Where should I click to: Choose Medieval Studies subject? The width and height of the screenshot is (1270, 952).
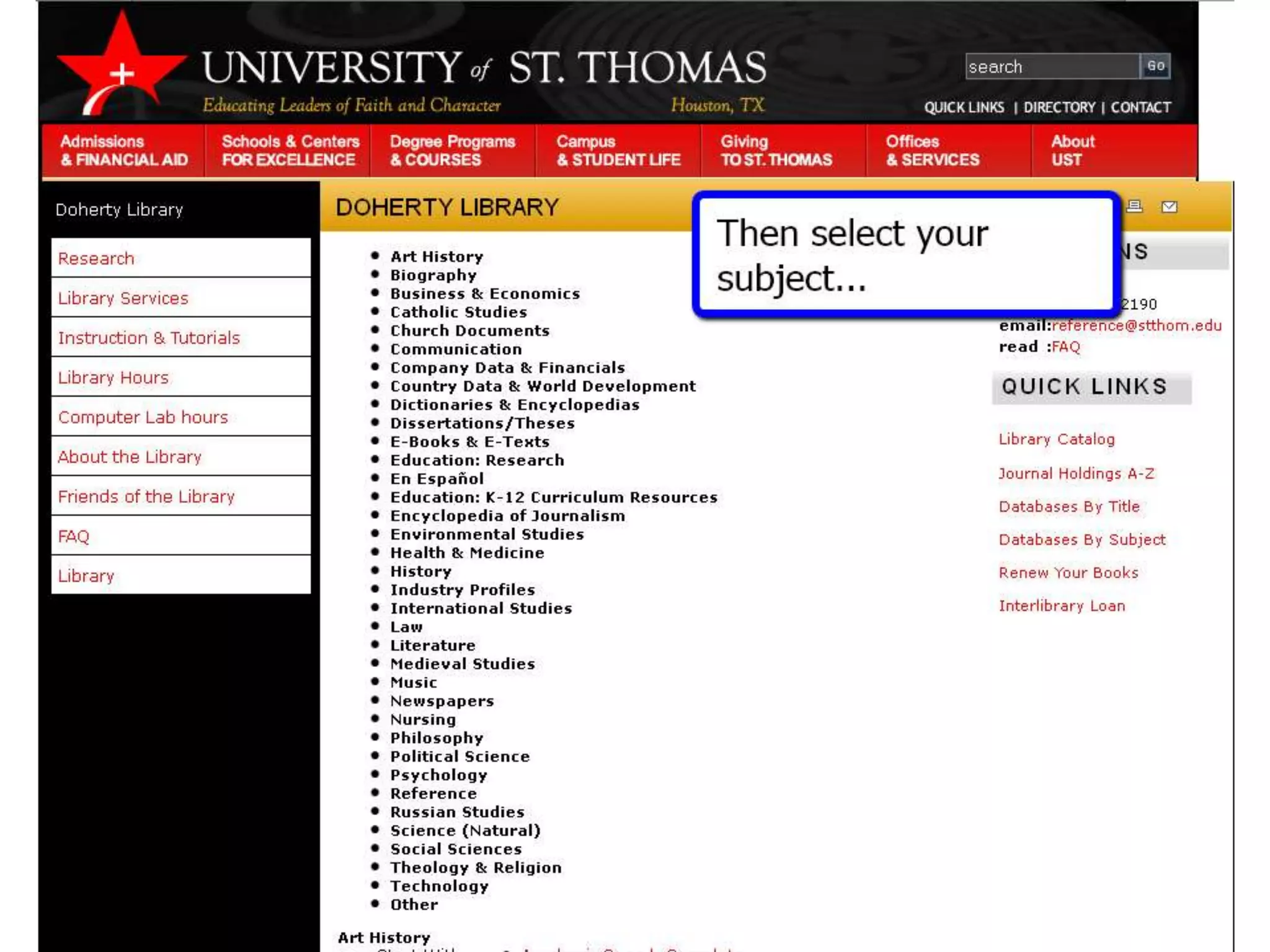[462, 664]
